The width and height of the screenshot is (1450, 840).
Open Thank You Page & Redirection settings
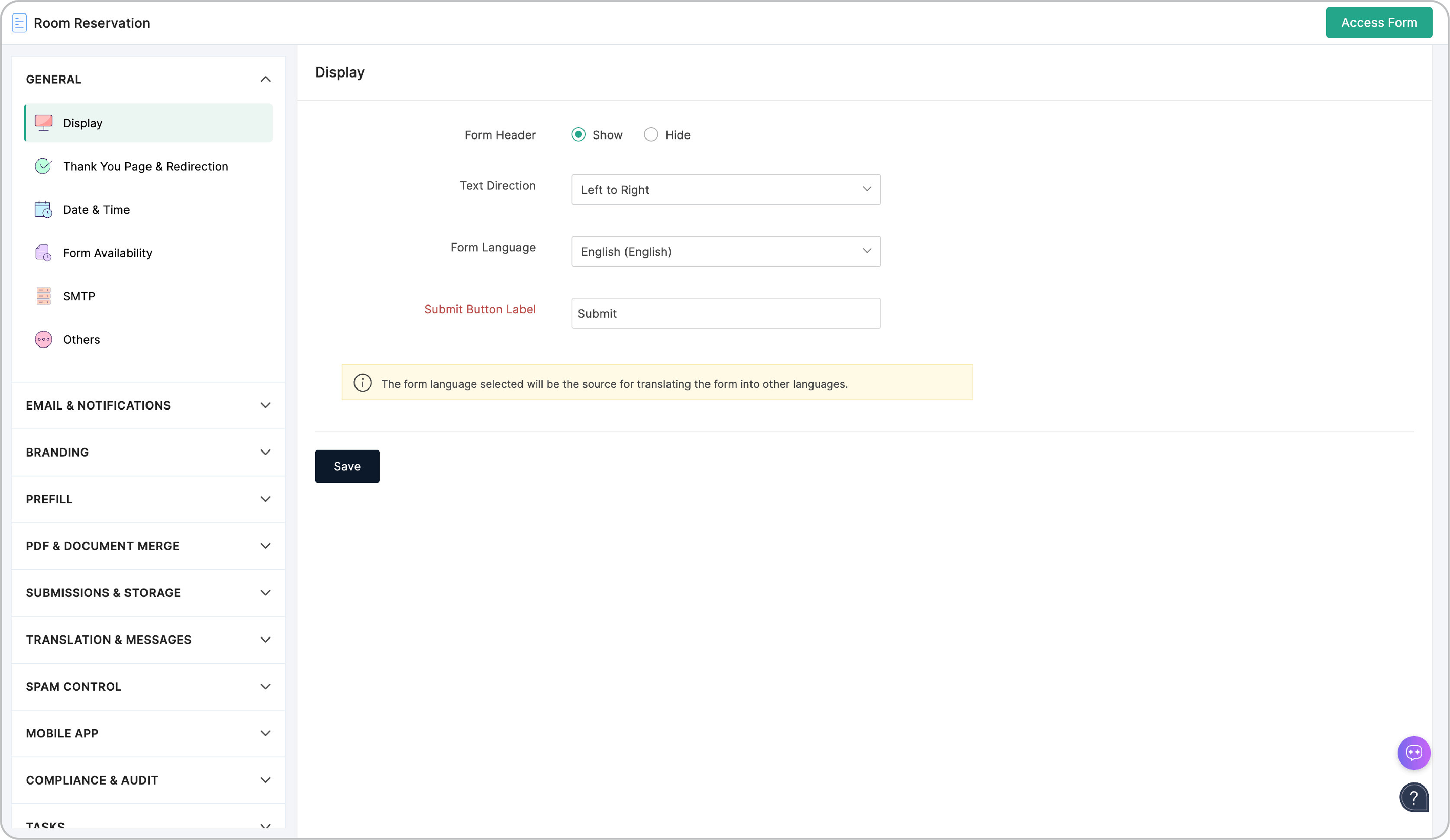(145, 166)
